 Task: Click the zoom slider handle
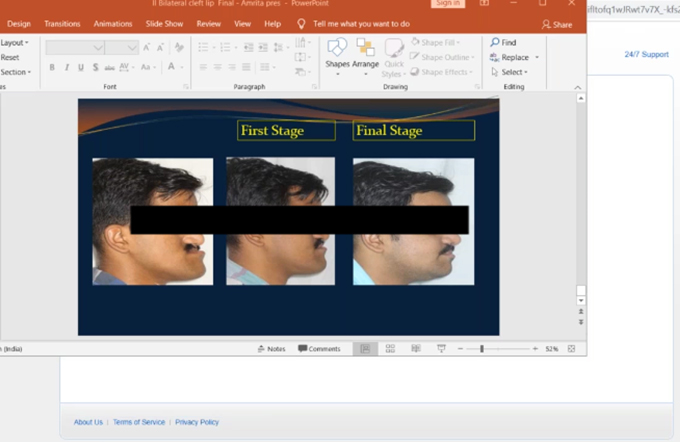pos(482,349)
